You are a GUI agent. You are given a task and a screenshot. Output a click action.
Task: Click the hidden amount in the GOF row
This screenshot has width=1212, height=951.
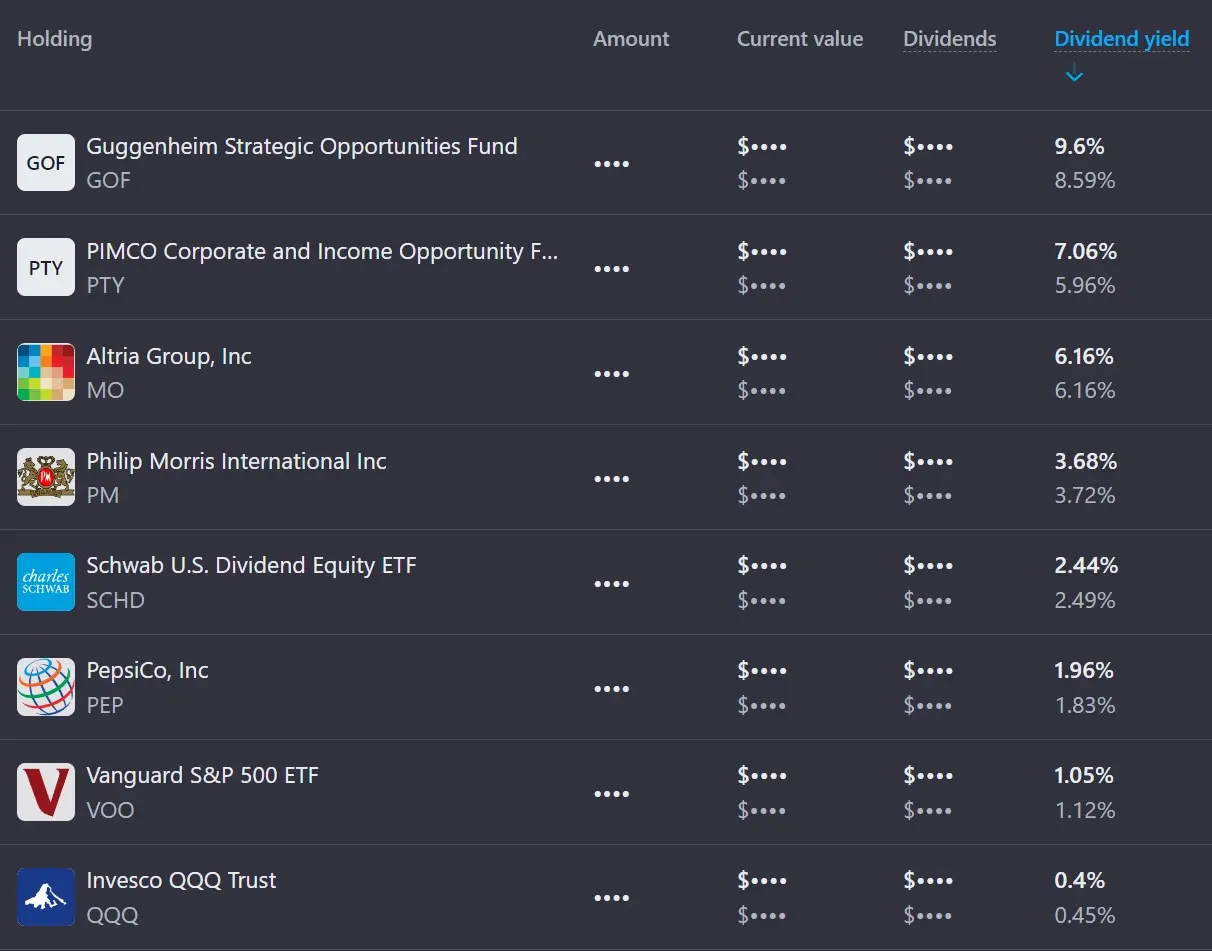pyautogui.click(x=612, y=164)
